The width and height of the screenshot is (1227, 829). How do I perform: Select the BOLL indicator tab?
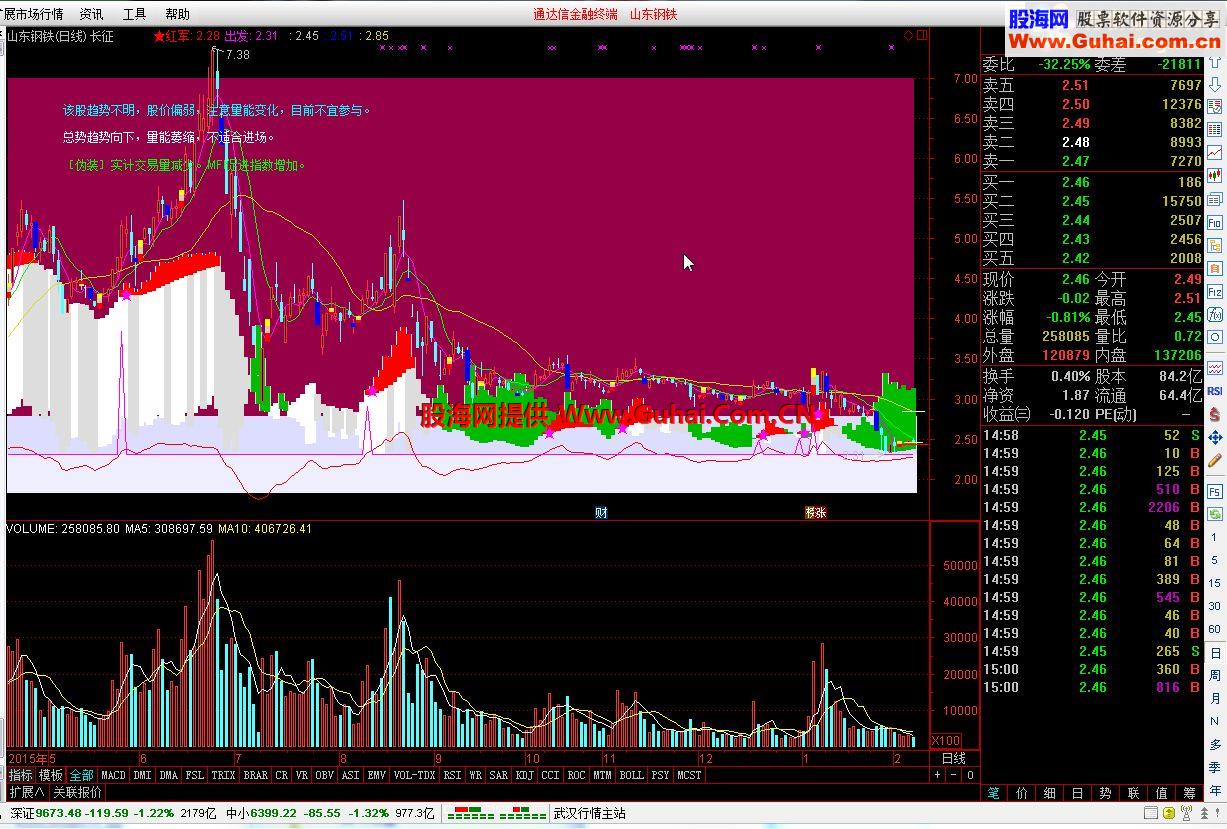[631, 775]
